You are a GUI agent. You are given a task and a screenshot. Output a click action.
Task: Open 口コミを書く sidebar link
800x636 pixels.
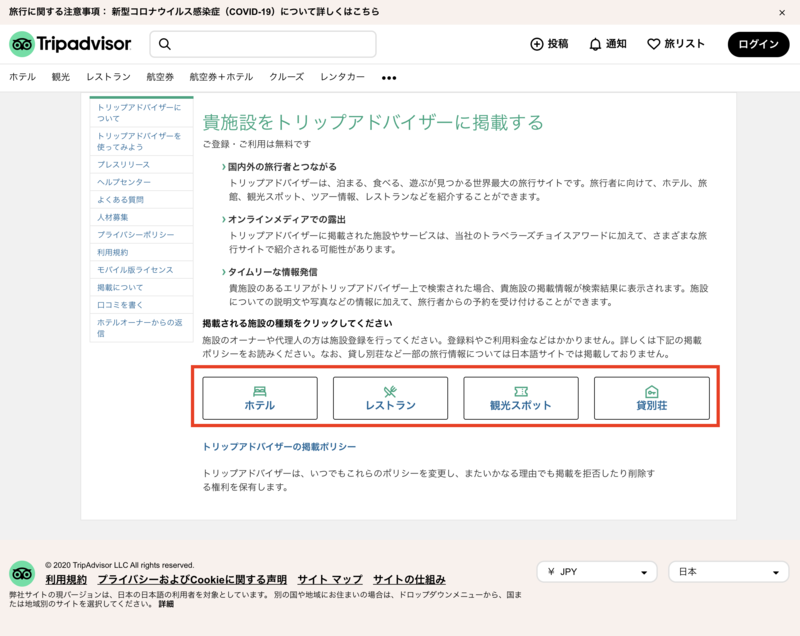pyautogui.click(x=120, y=305)
